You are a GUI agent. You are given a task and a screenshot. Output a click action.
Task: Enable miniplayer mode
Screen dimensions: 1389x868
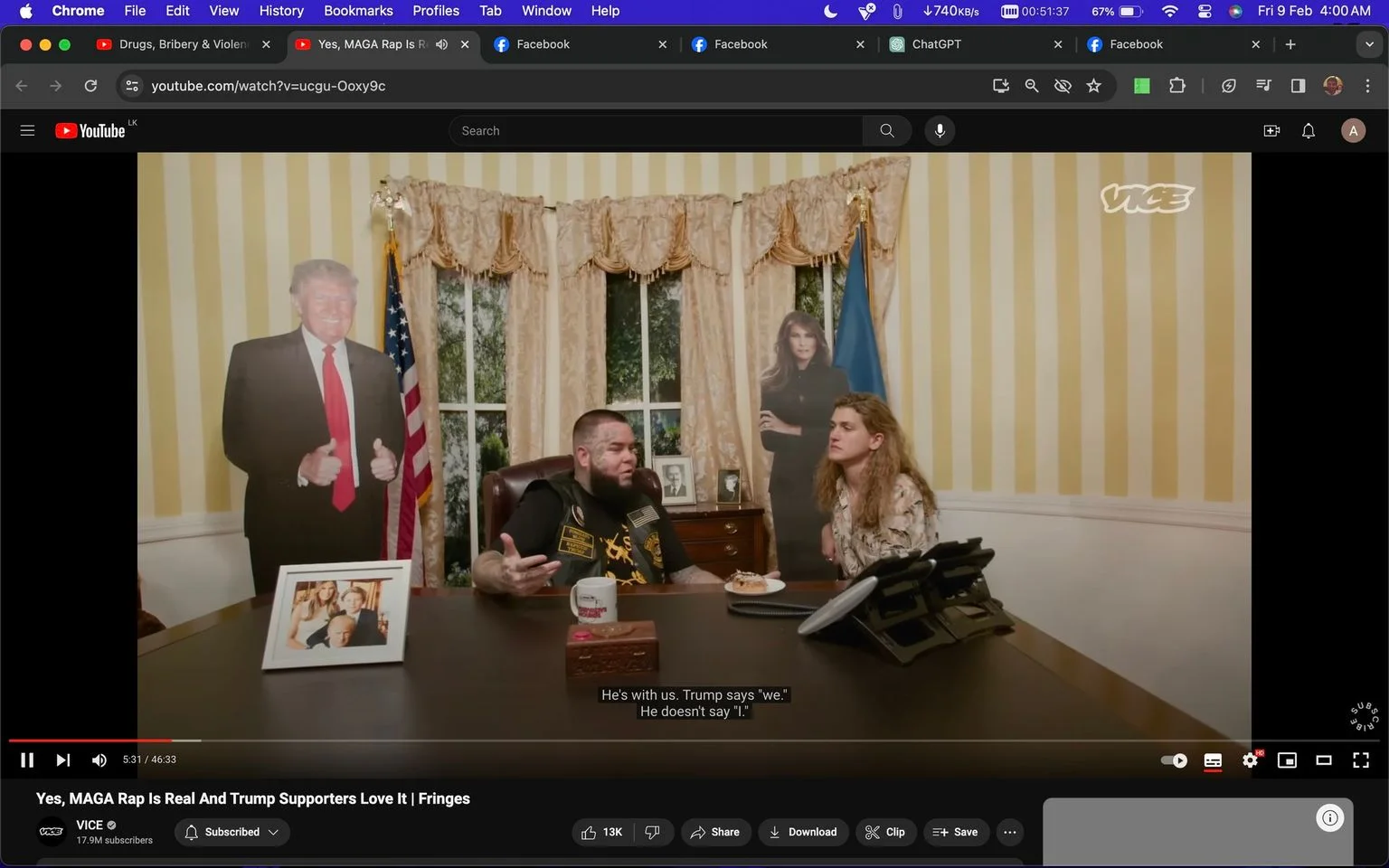1287,760
